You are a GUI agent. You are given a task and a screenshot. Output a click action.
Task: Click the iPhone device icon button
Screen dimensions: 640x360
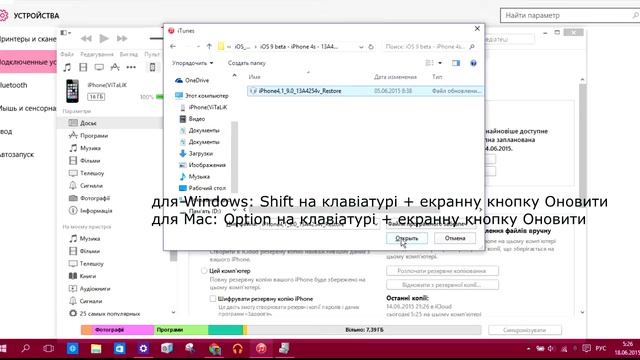click(152, 67)
